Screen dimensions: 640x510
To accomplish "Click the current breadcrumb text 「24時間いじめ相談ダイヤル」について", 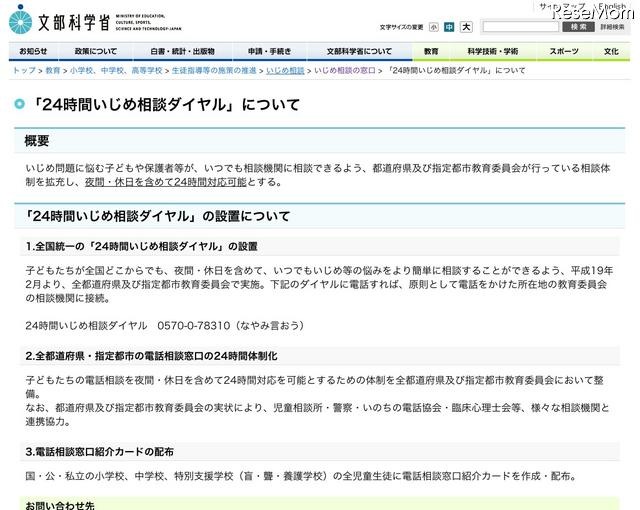I will pyautogui.click(x=456, y=71).
